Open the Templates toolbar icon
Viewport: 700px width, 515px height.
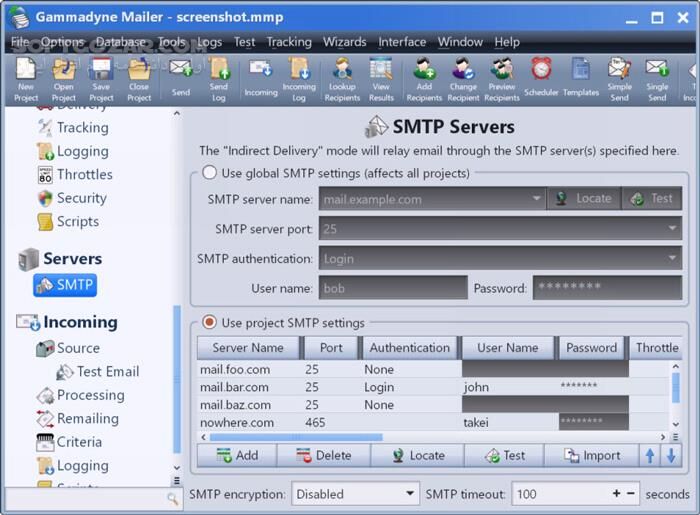pyautogui.click(x=580, y=72)
